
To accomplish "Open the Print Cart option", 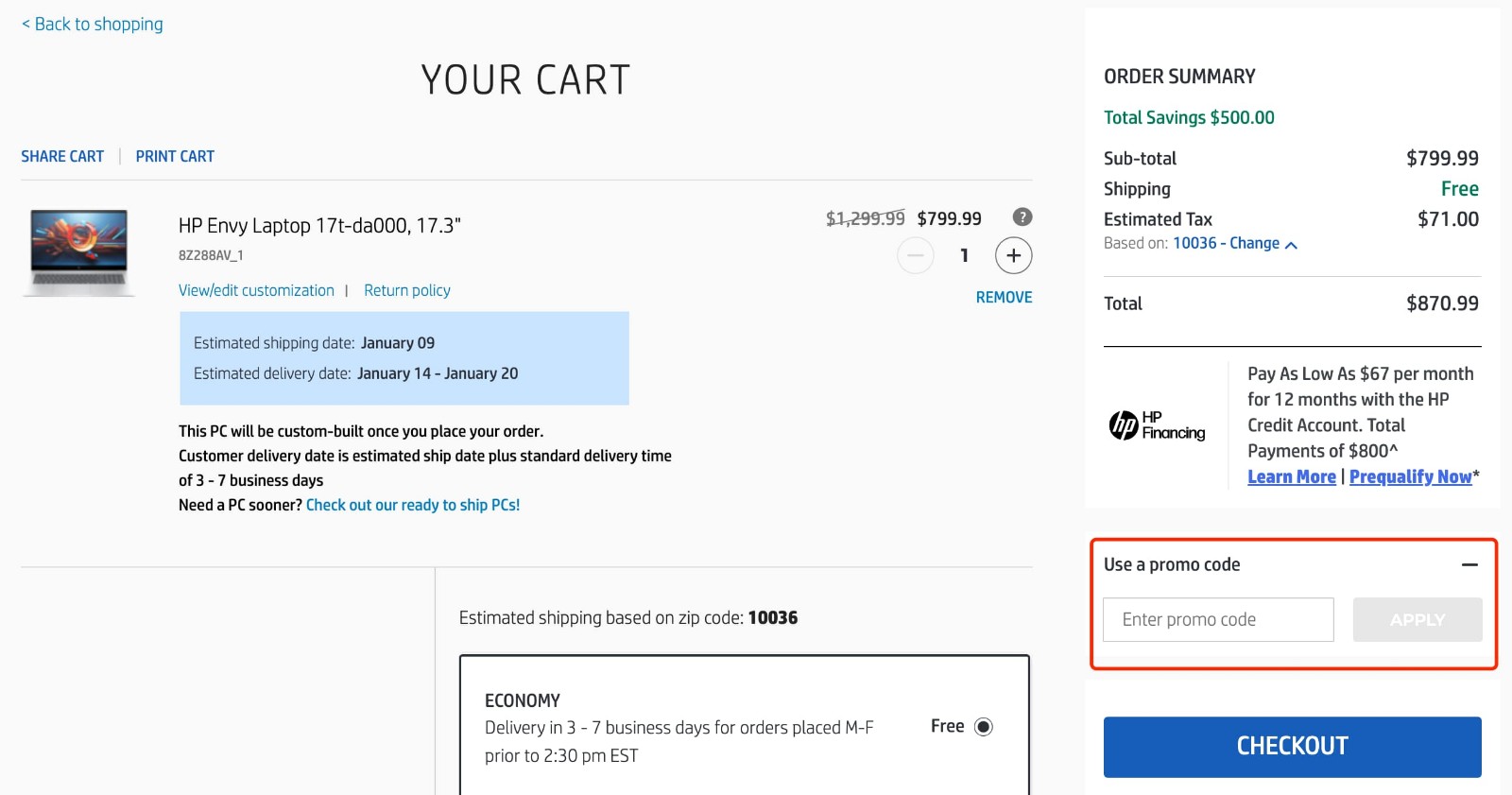I will pos(175,156).
